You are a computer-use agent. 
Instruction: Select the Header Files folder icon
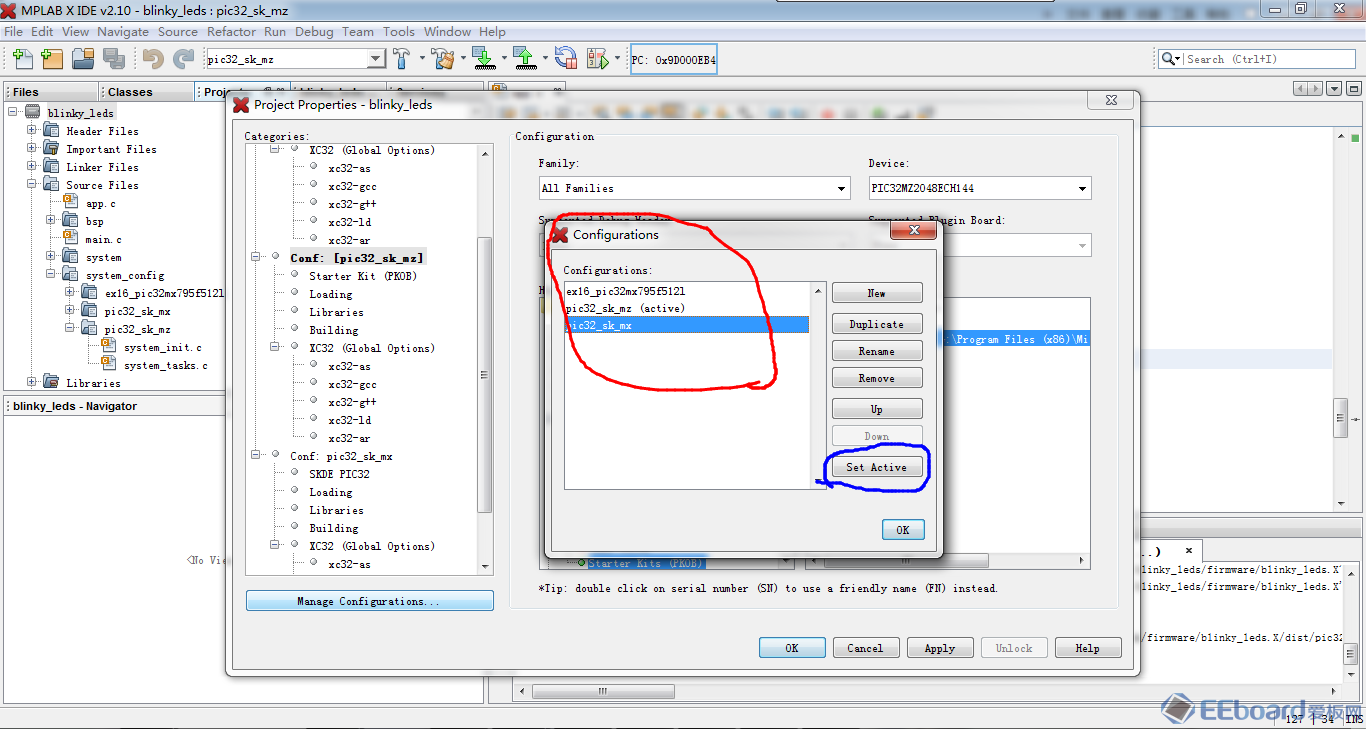[x=51, y=131]
